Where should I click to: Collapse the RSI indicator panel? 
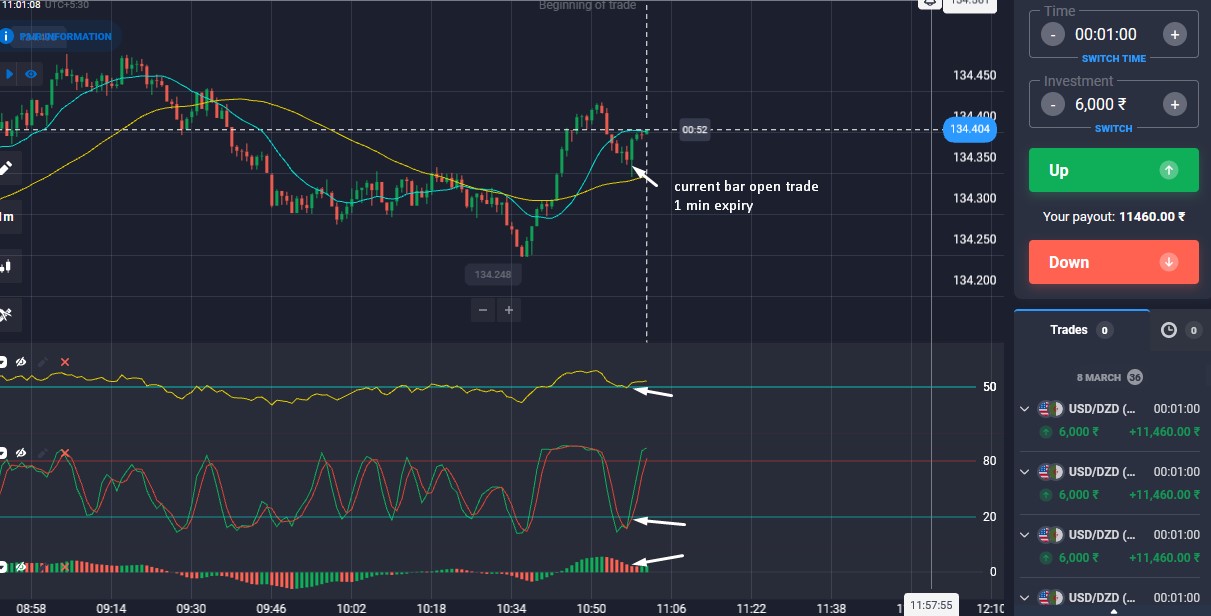[3, 362]
